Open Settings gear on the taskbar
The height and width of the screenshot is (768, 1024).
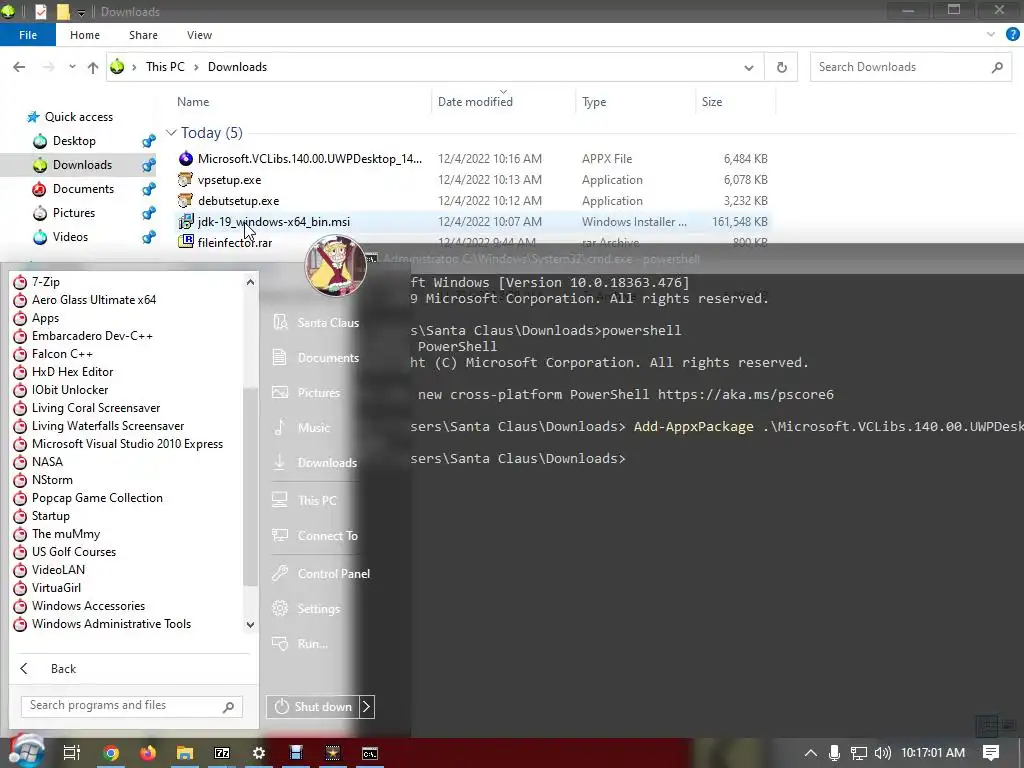point(259,753)
